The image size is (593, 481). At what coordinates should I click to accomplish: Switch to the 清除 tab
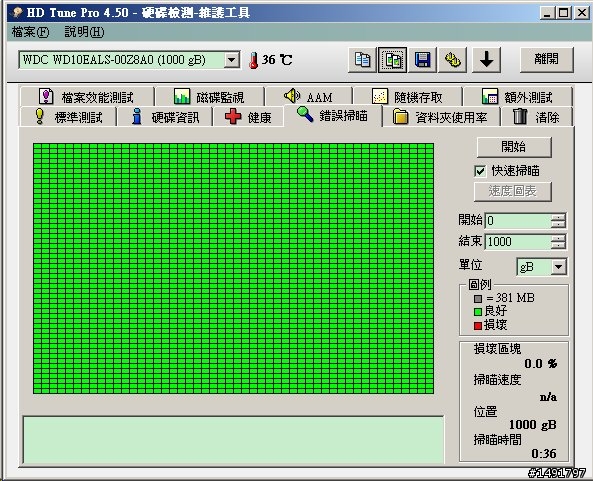click(536, 117)
